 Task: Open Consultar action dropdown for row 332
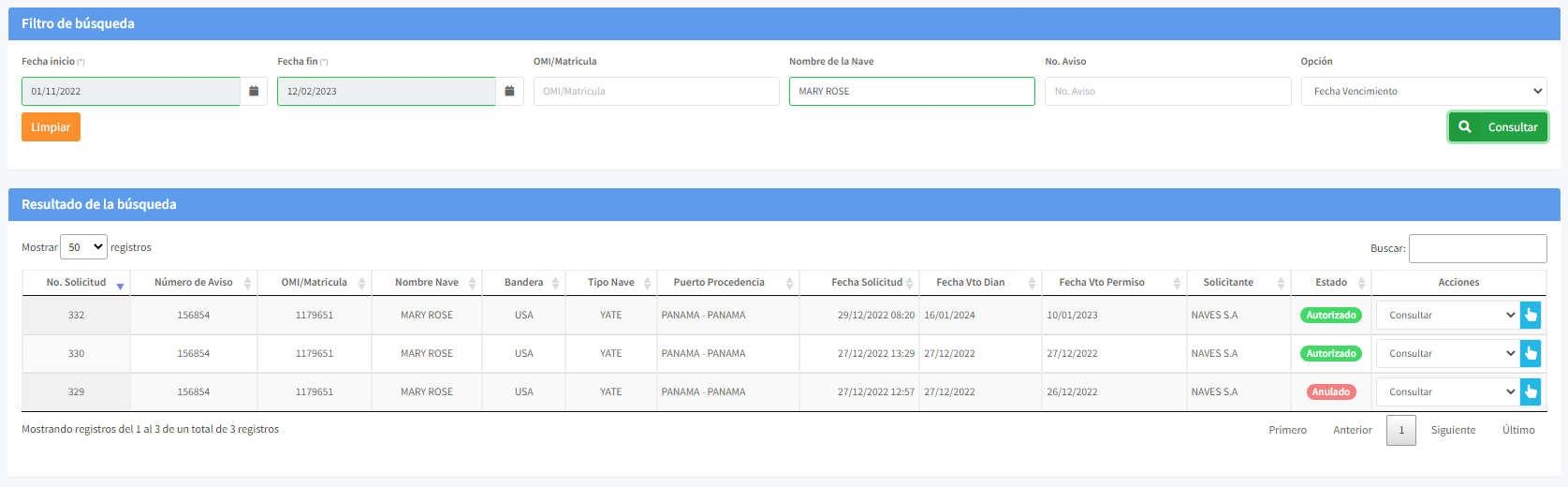(x=1447, y=316)
